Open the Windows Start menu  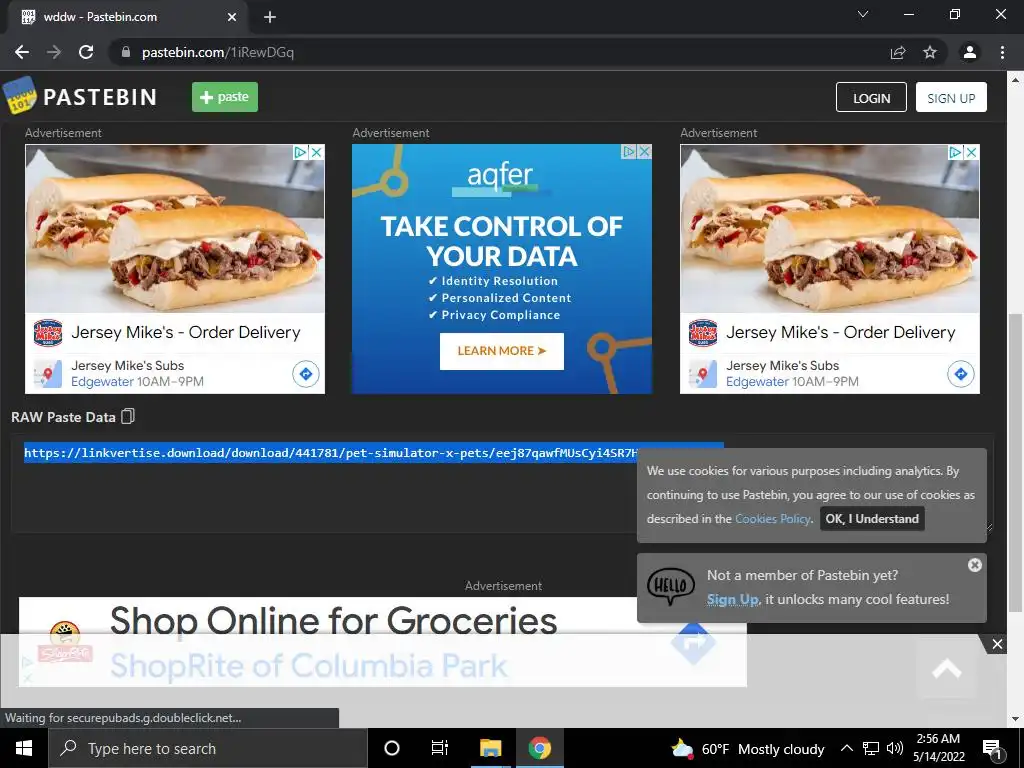coord(24,748)
